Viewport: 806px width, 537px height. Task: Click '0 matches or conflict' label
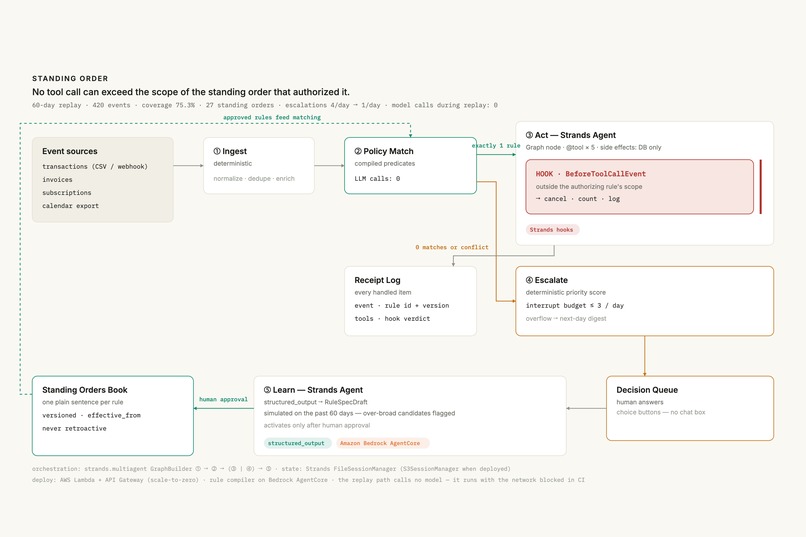(x=452, y=247)
